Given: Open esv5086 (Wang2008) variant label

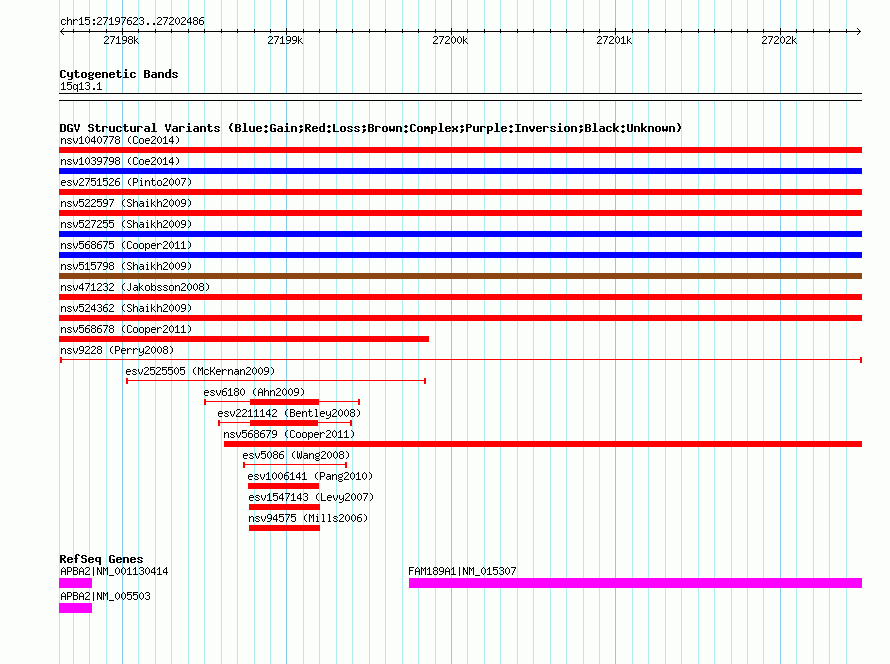Looking at the screenshot, I should [296, 455].
